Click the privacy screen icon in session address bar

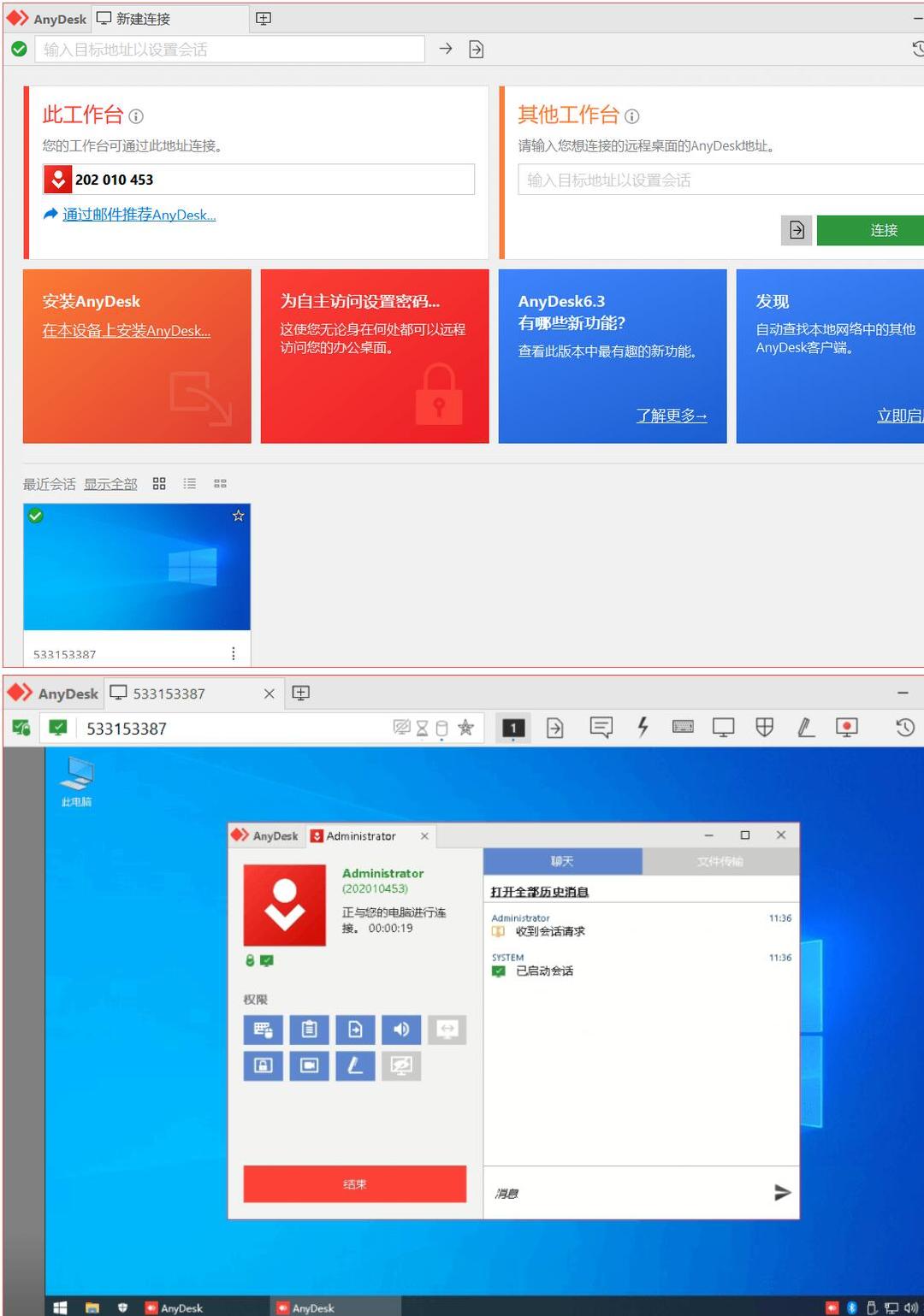point(401,728)
